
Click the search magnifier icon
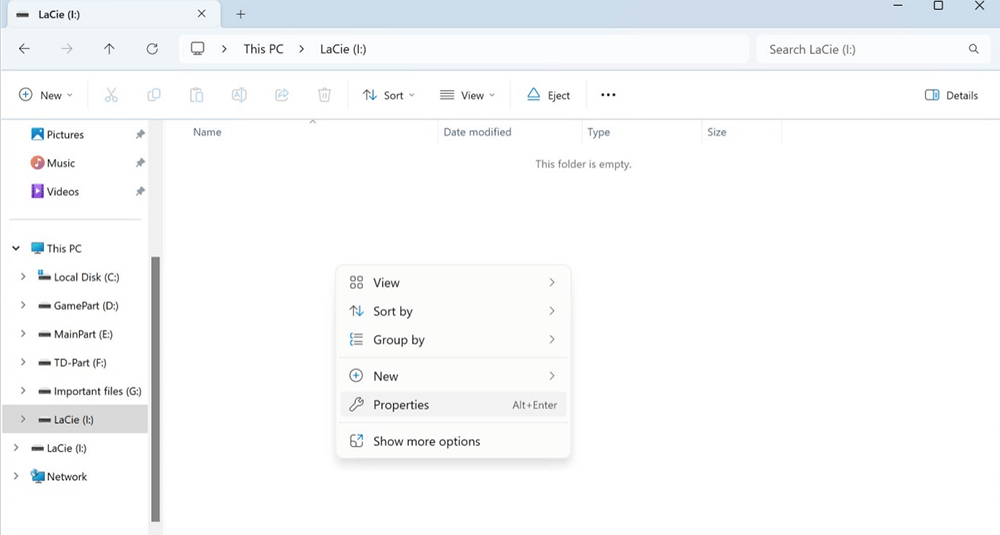click(x=973, y=49)
